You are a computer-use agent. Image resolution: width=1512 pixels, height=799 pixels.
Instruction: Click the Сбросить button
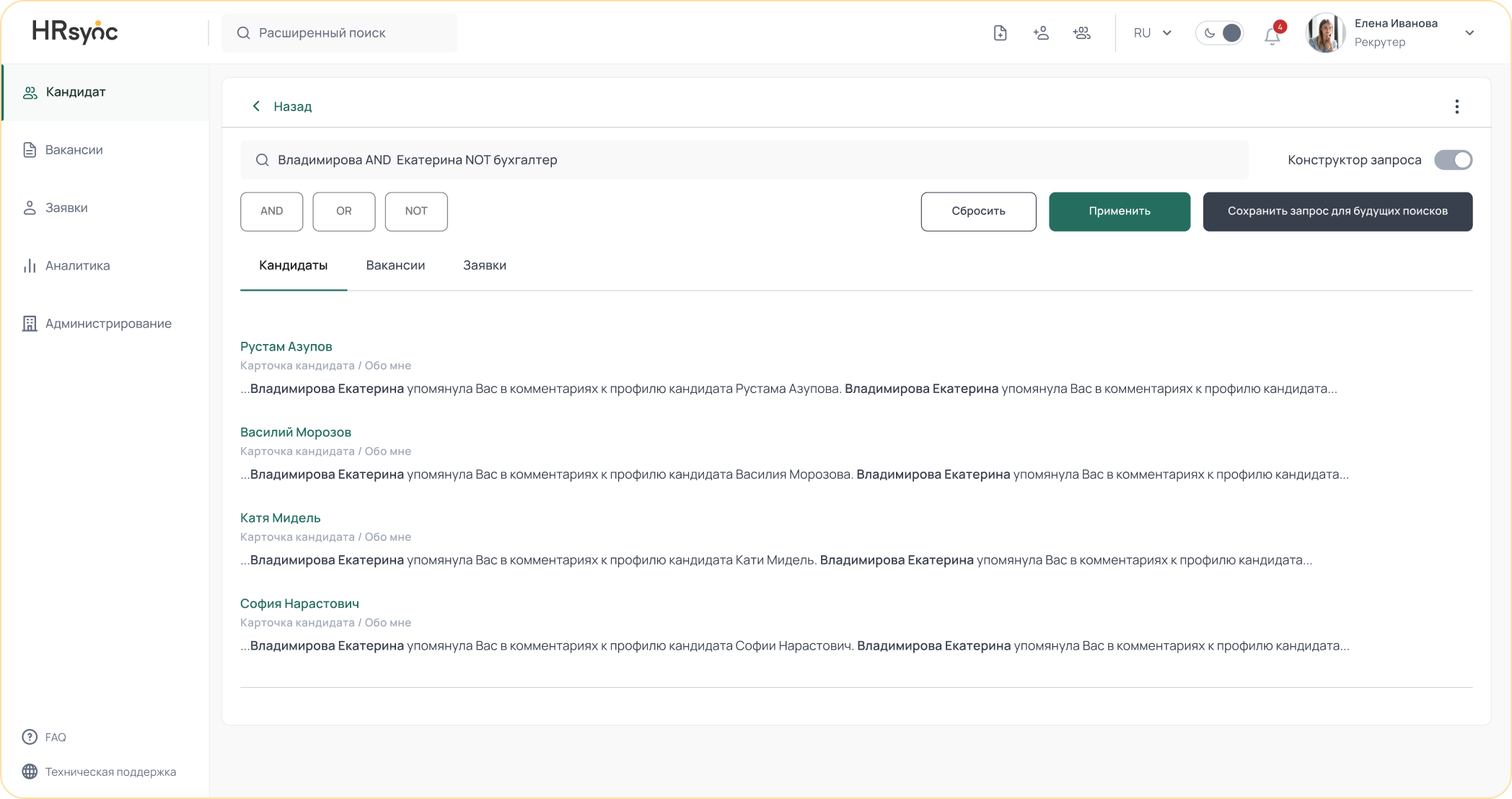tap(978, 211)
